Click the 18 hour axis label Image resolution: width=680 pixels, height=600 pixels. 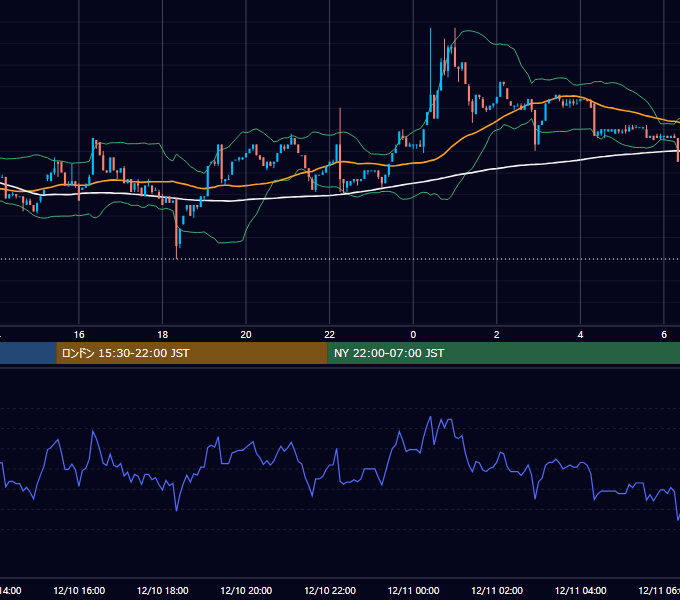point(163,335)
